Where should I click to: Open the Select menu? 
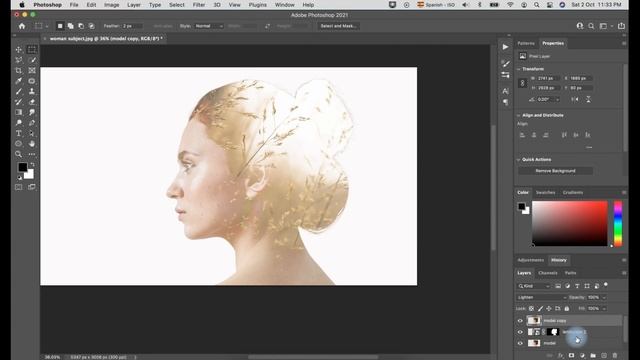(x=177, y=5)
